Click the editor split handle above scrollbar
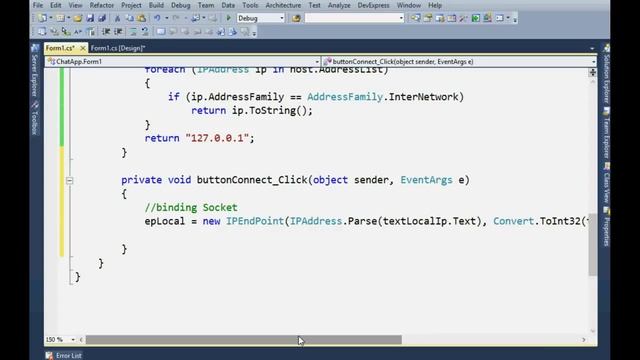 [593, 72]
